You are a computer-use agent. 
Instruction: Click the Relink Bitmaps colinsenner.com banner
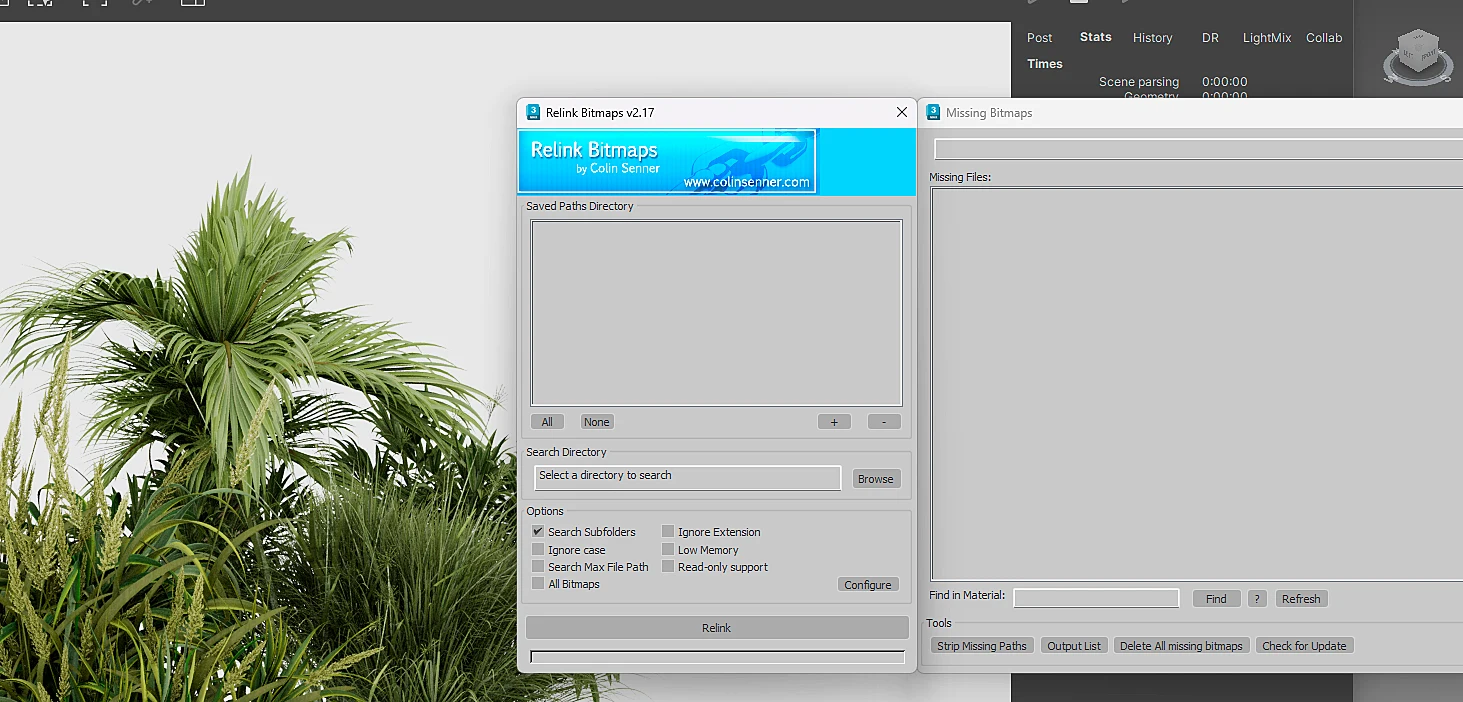click(667, 161)
